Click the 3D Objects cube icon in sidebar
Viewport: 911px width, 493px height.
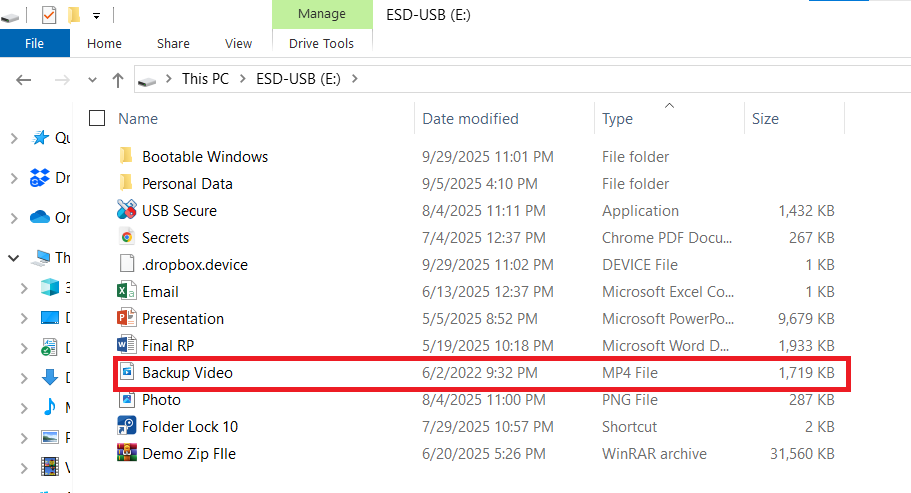(50, 287)
